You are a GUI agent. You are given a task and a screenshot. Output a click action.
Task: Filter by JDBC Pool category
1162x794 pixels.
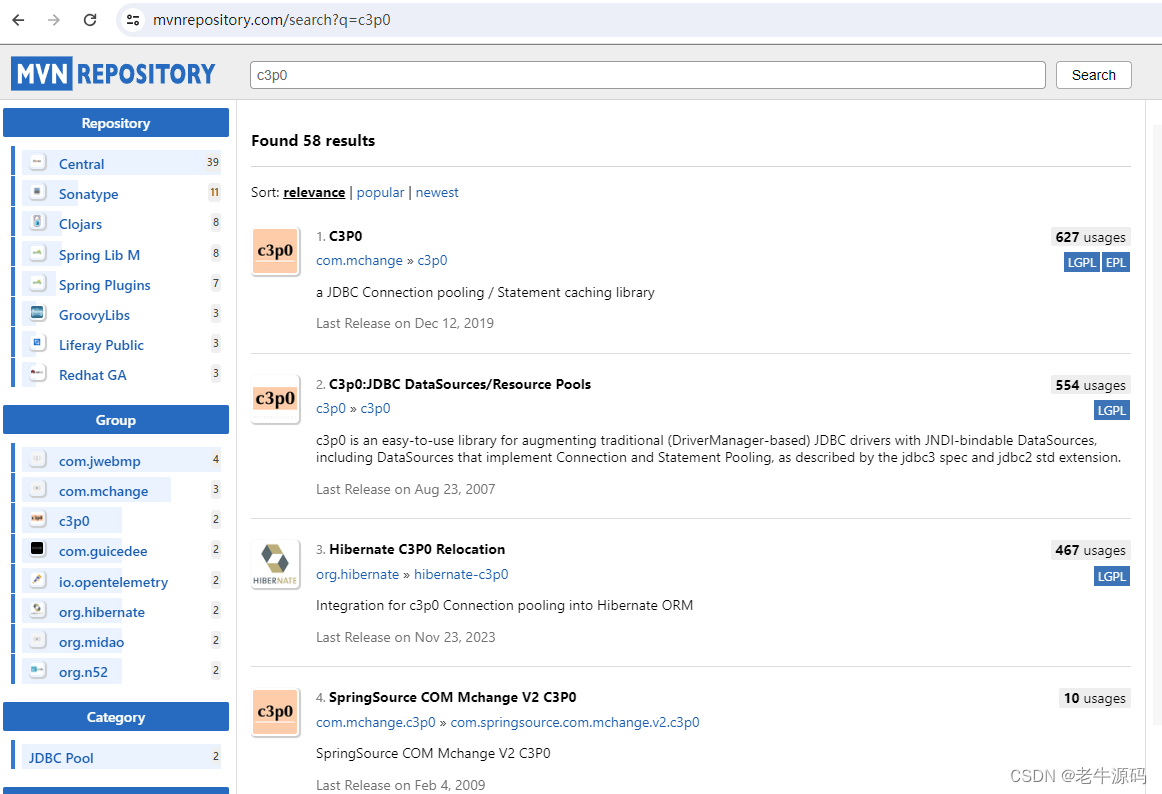61,758
